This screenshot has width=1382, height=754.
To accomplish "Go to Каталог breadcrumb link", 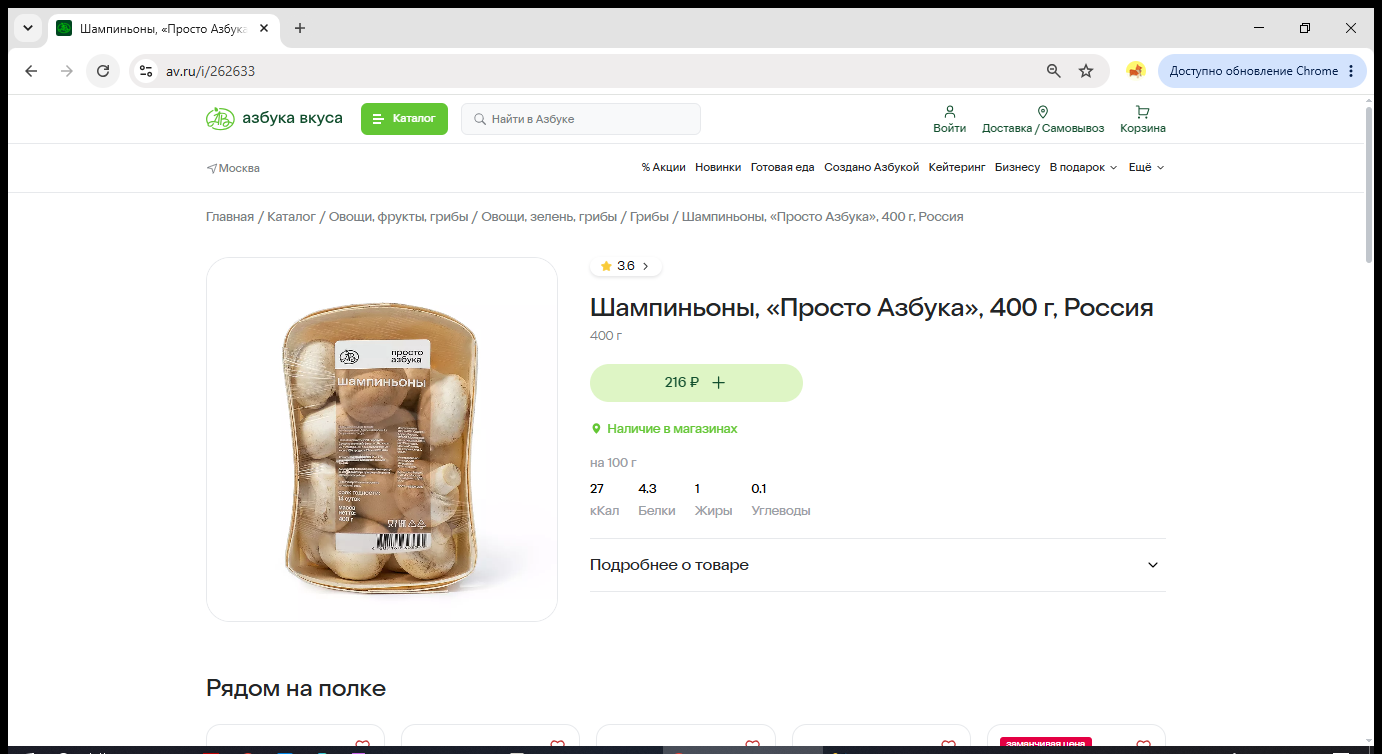I will (291, 217).
